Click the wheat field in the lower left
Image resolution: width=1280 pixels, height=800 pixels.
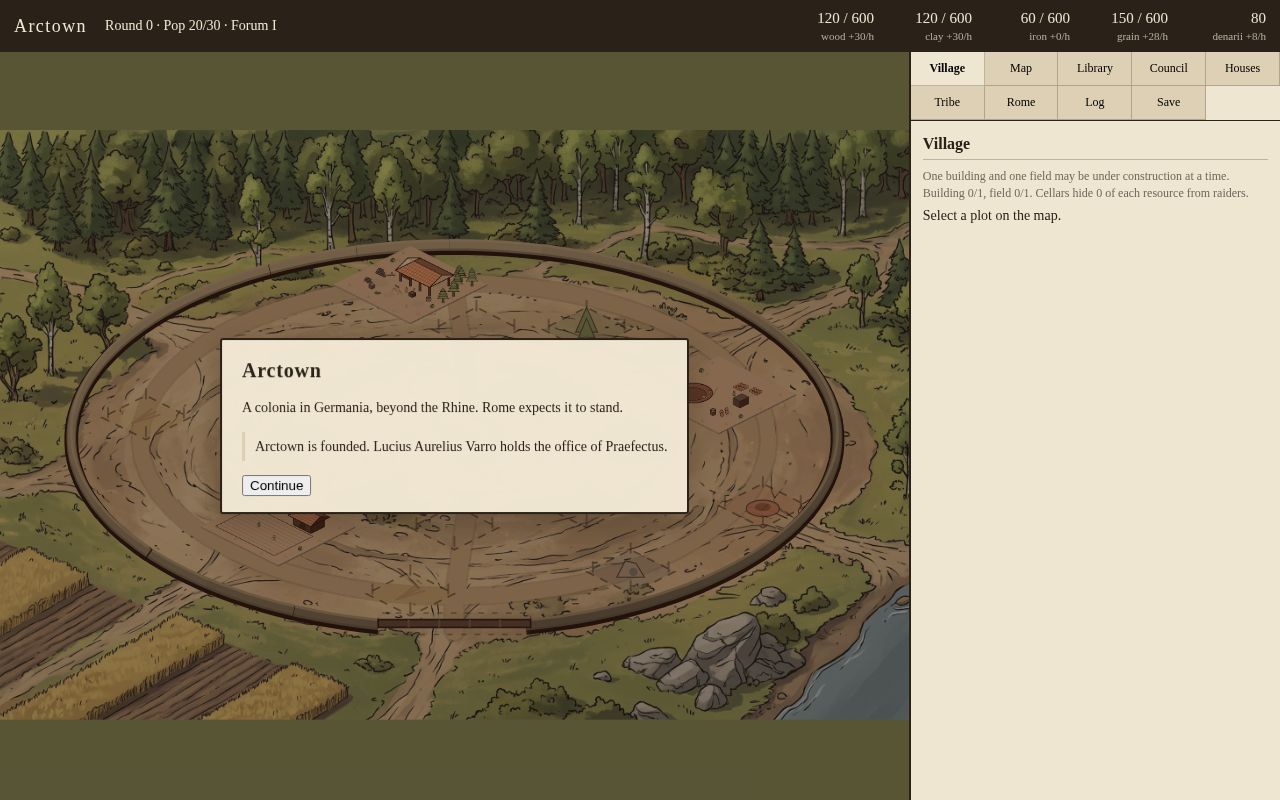coord(150,650)
